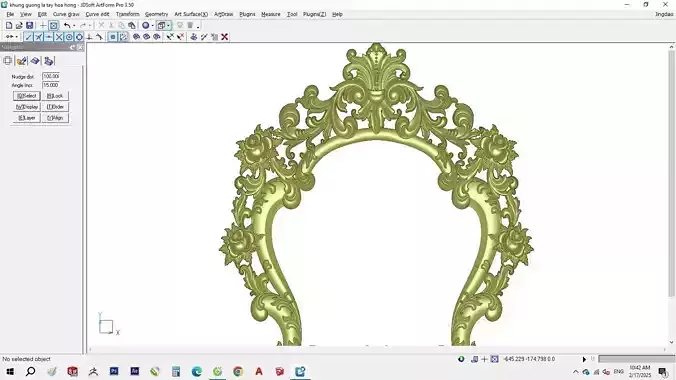Screen dimensions: 676x380
Task: Click the brush/measure diagonal tool icon
Action: 204,37
